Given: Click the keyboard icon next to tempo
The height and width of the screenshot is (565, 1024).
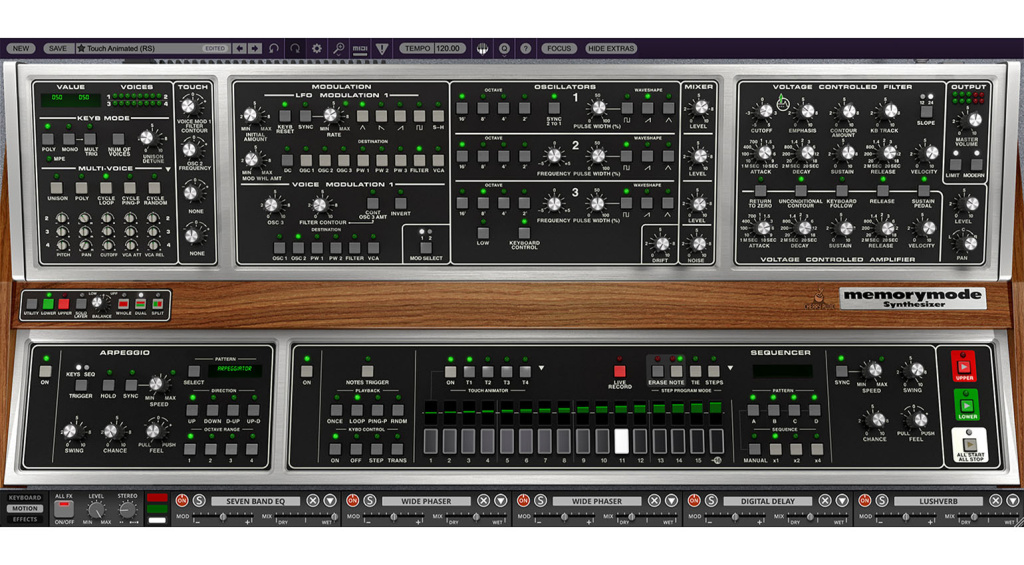Looking at the screenshot, I should pyautogui.click(x=483, y=48).
